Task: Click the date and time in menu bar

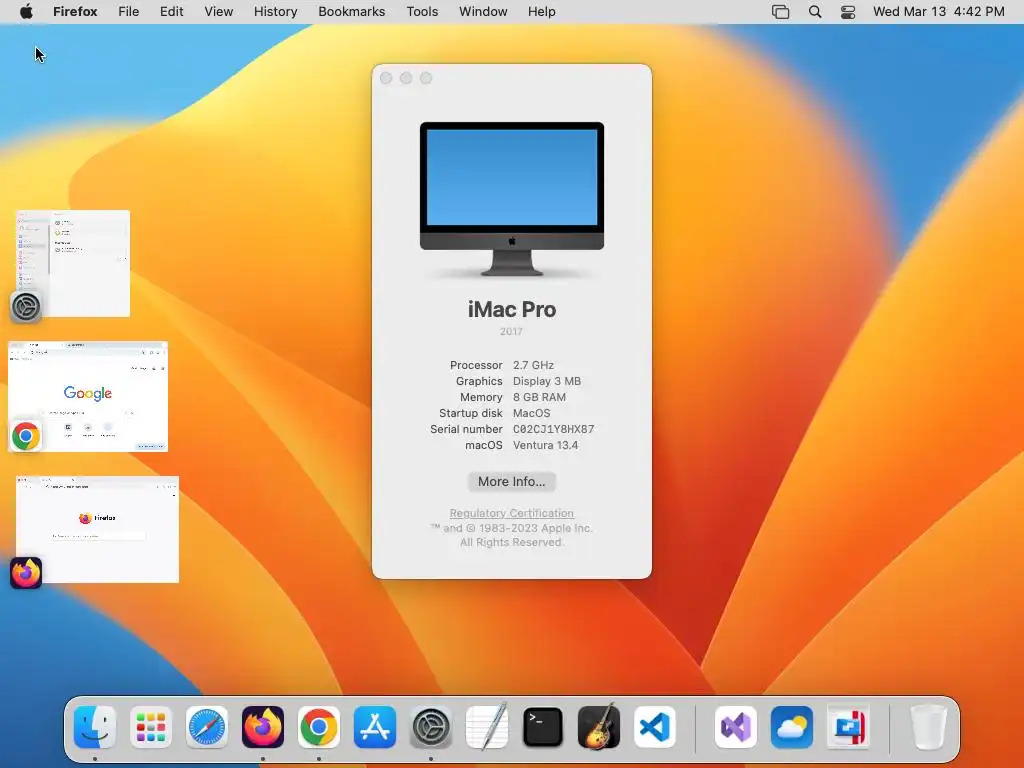Action: coord(938,12)
